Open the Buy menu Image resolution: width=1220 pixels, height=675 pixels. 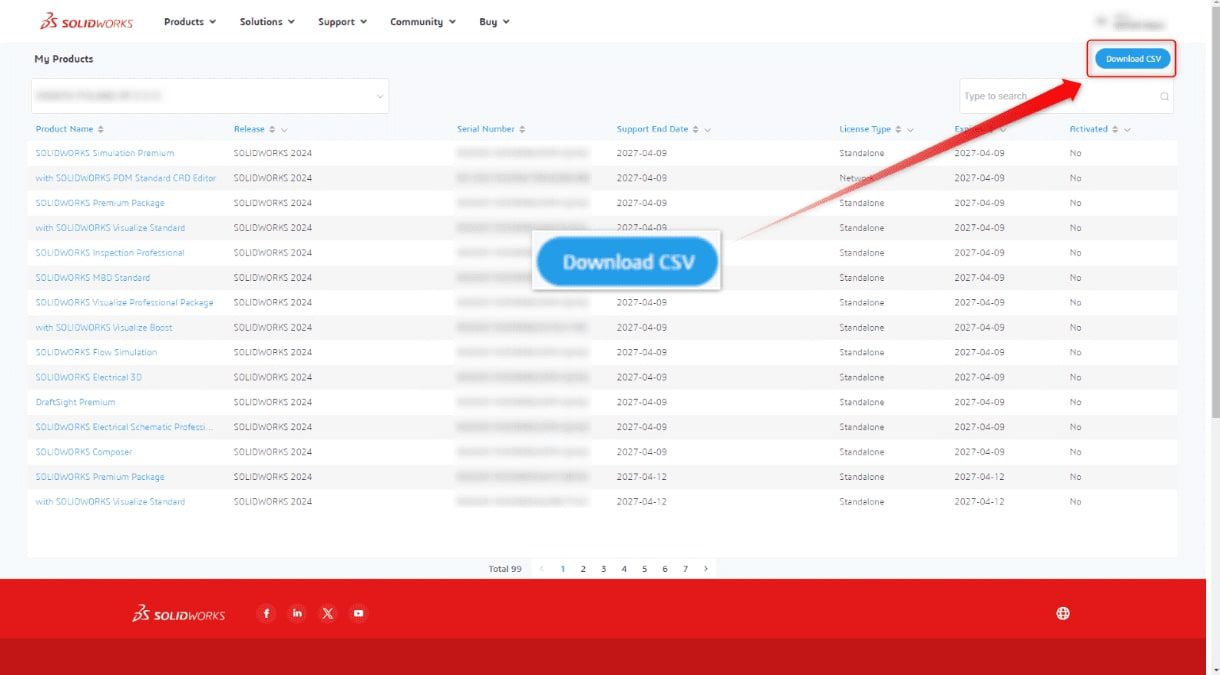[494, 21]
